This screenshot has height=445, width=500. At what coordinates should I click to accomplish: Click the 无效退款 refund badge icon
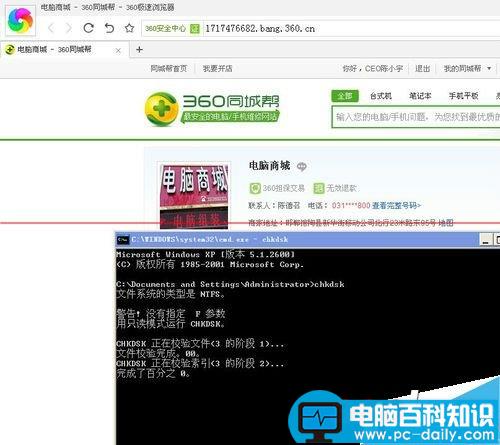tap(319, 188)
